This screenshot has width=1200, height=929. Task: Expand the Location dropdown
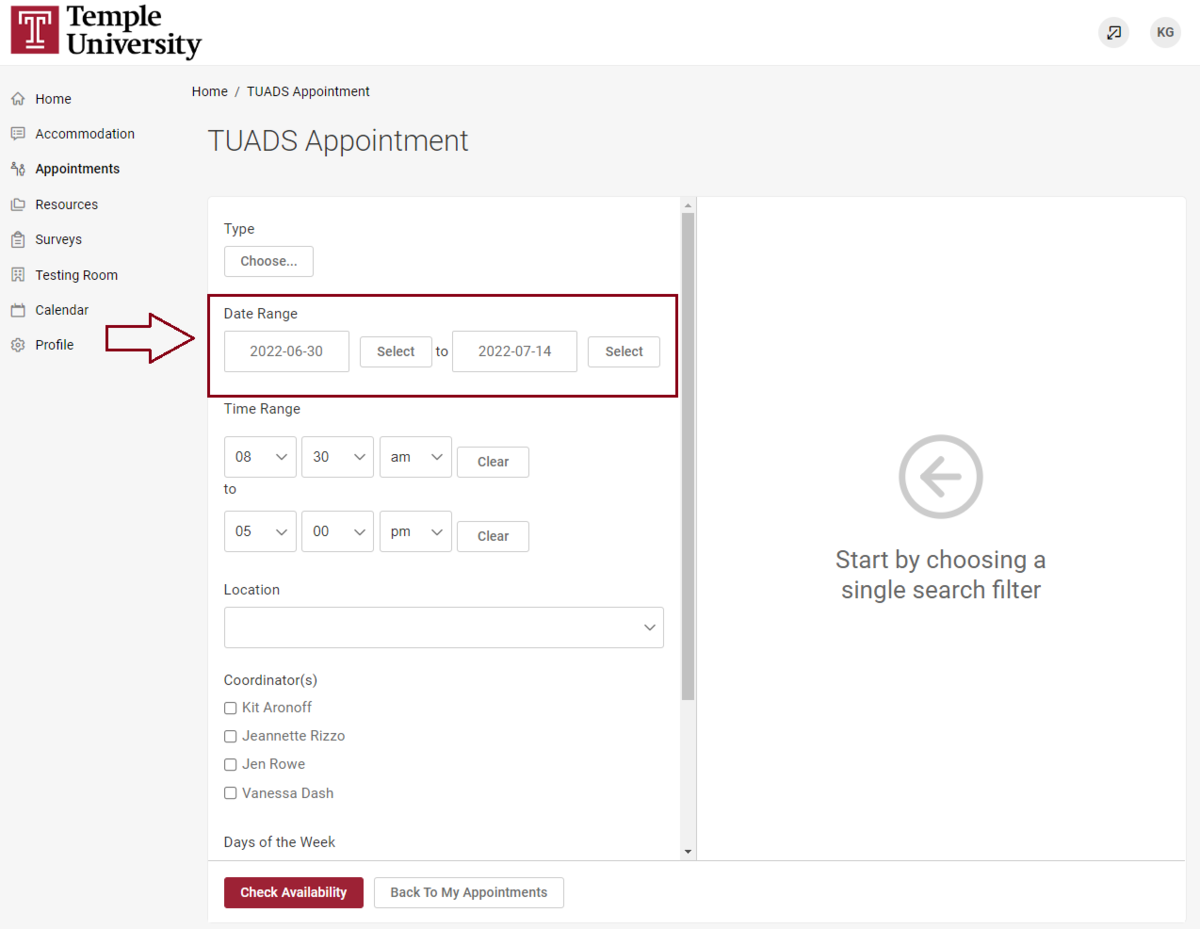pos(443,627)
